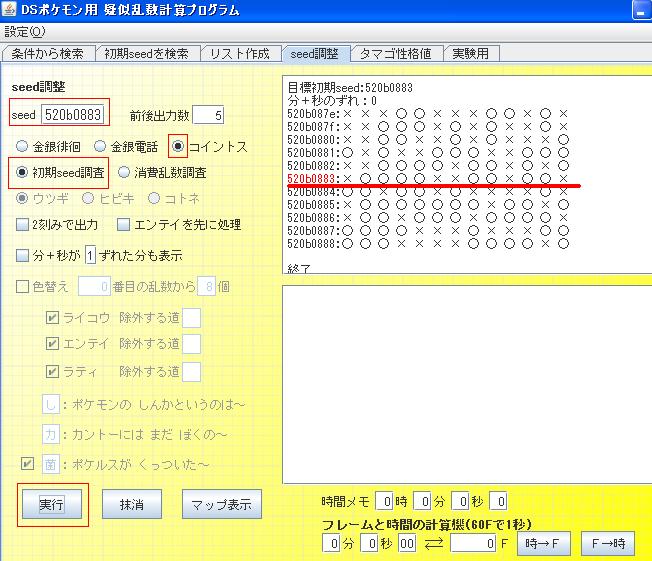
Task: Click the エンテイ 除外する道 field
Action: [x=192, y=344]
